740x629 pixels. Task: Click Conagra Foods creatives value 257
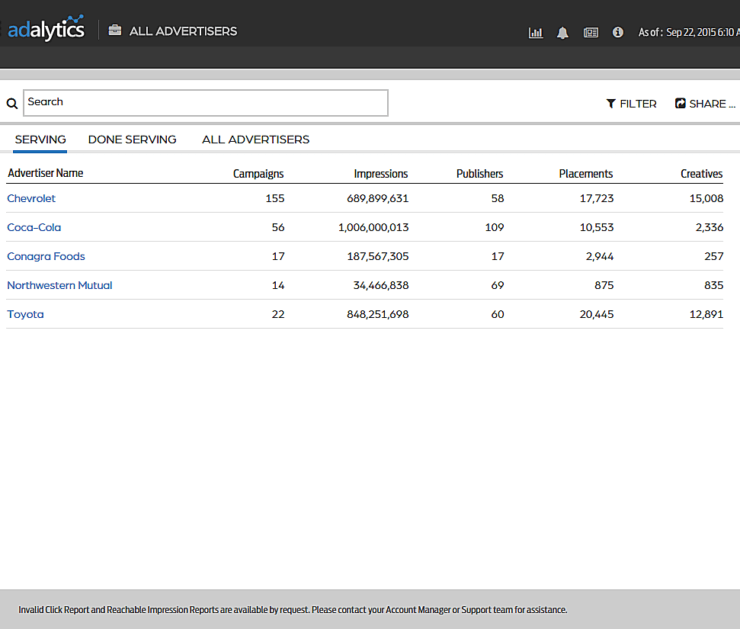click(714, 256)
